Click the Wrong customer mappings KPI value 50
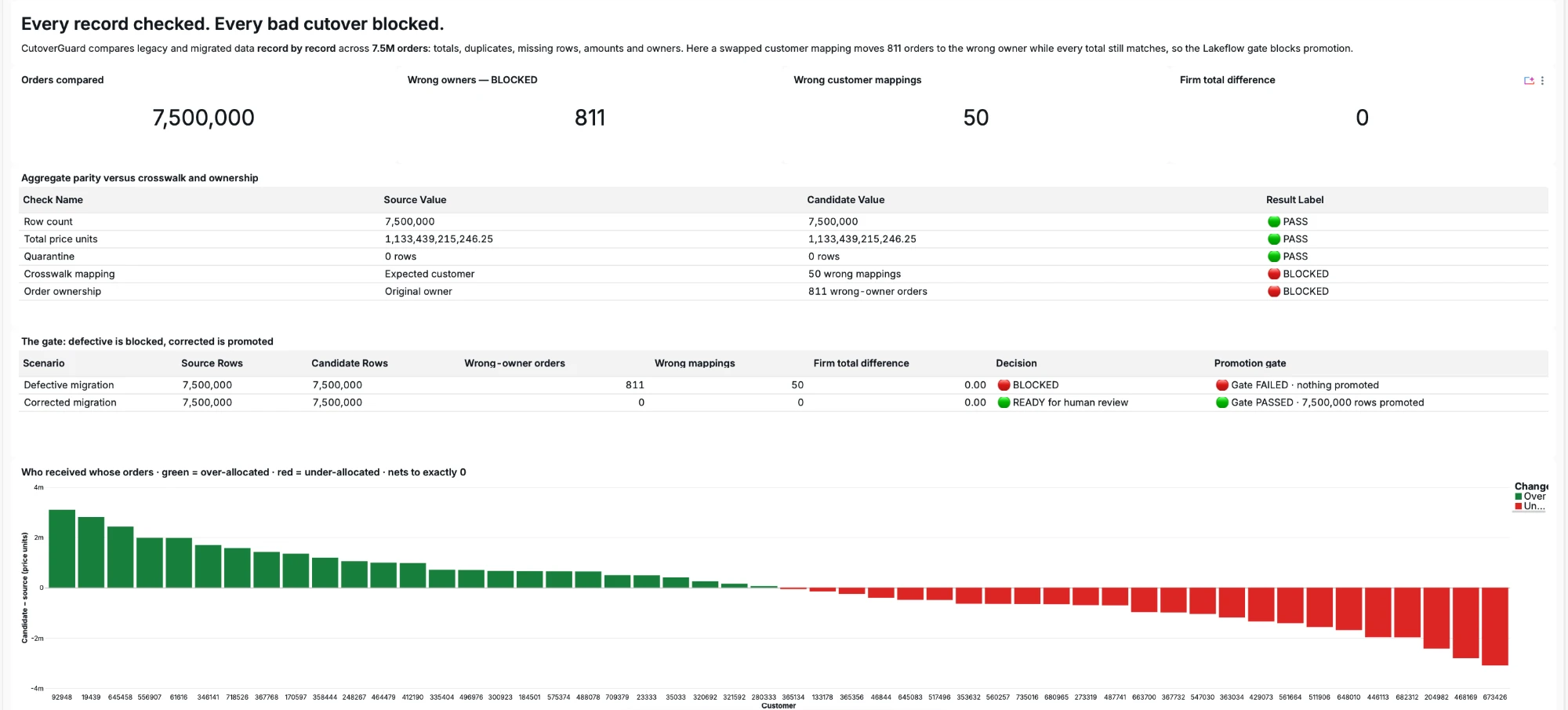This screenshot has width=1568, height=710. (x=976, y=118)
